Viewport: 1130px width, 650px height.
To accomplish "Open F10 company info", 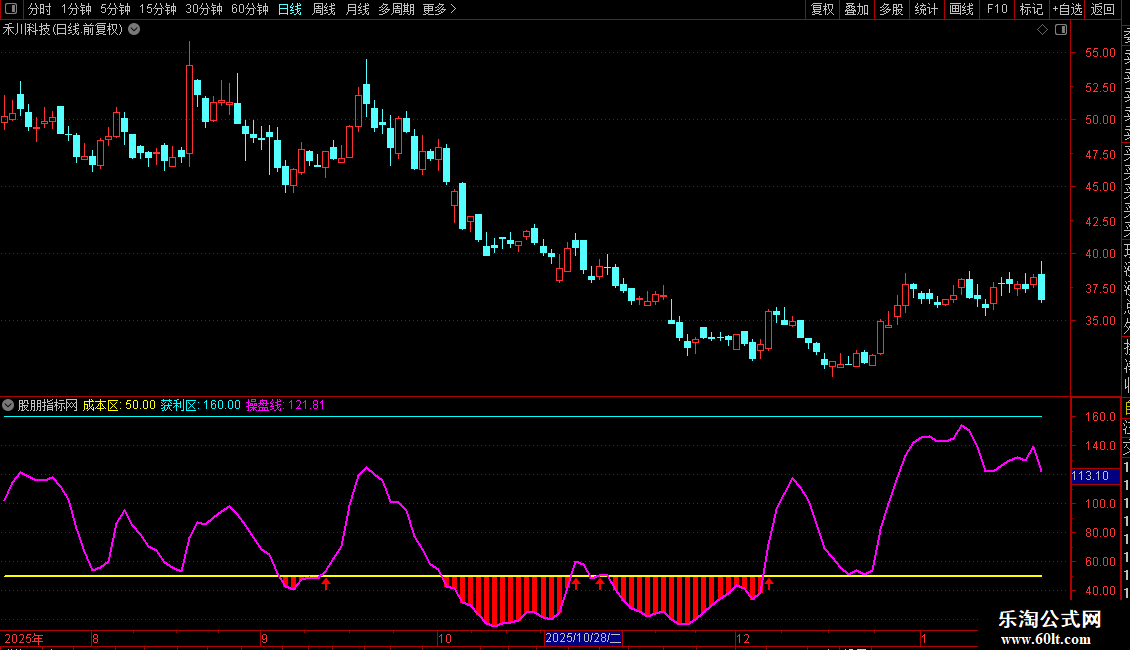I will (x=997, y=9).
